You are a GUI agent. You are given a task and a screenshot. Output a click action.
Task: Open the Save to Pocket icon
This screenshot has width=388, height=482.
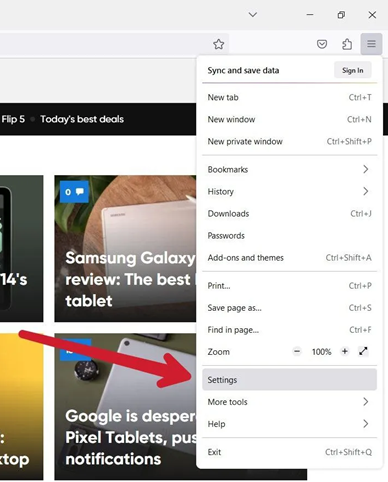pyautogui.click(x=322, y=44)
